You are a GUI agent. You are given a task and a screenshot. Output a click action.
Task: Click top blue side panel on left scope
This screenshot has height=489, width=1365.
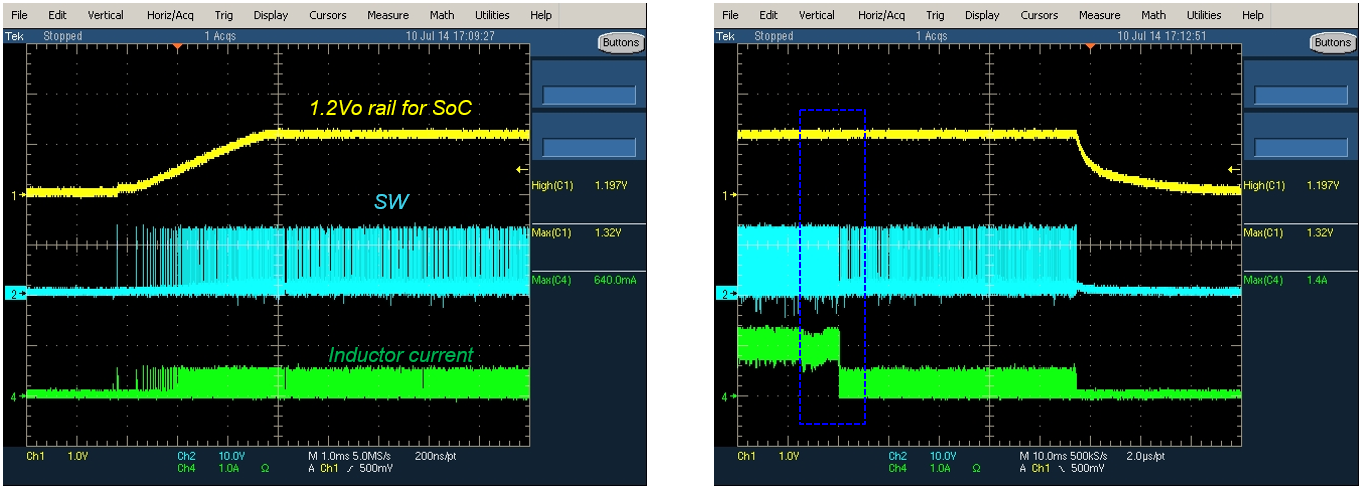tap(588, 95)
